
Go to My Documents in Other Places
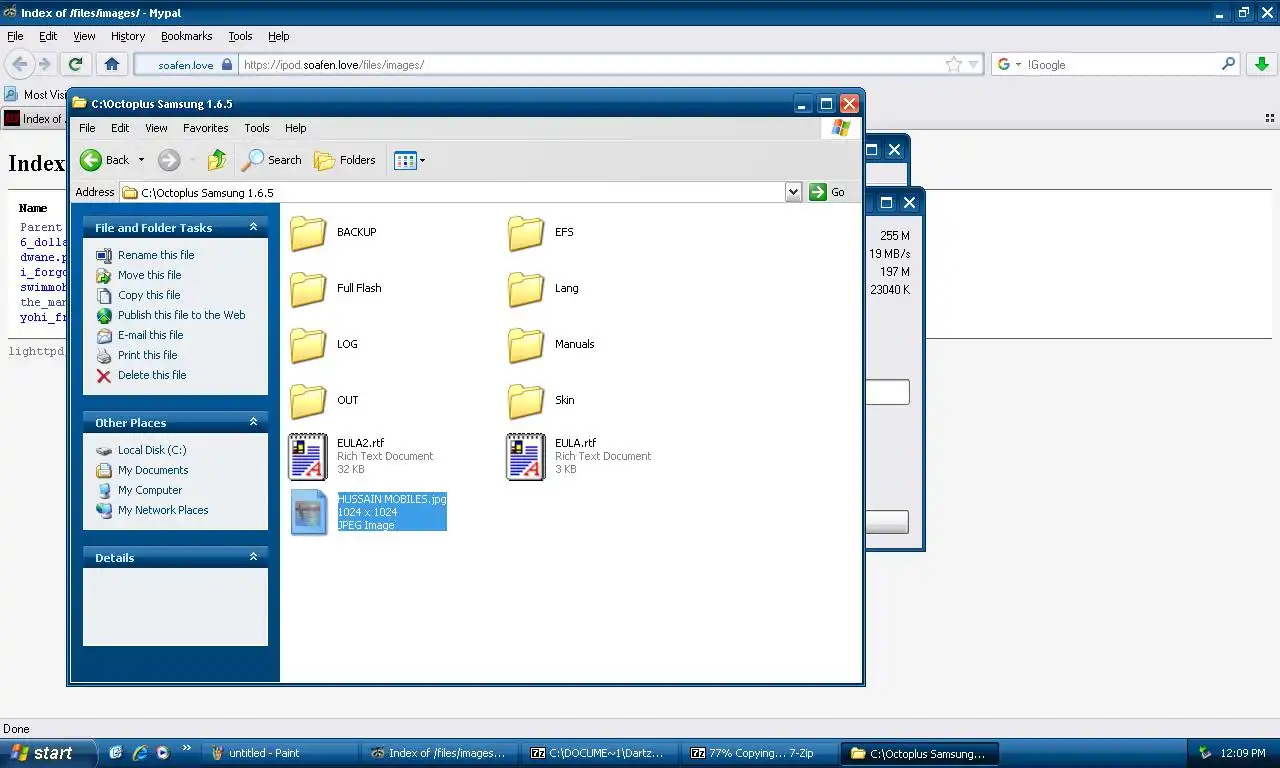click(153, 470)
